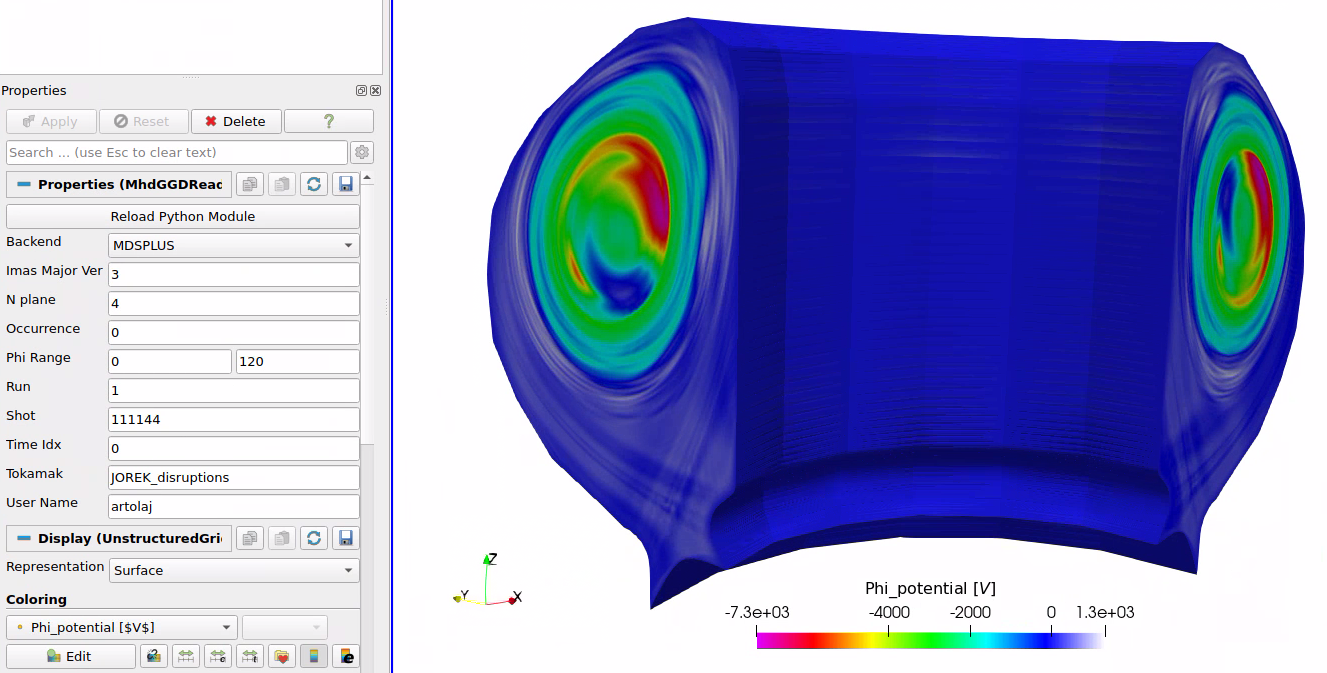Toggle color legend visibility button
Screen dimensions: 1327x673
pyautogui.click(x=314, y=656)
